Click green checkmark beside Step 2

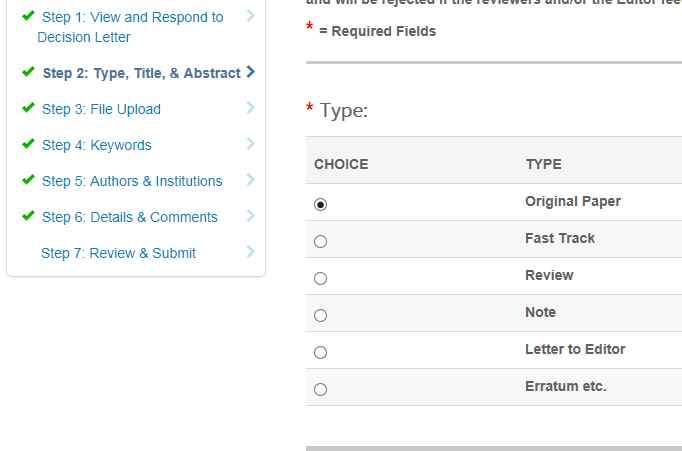[x=28, y=72]
